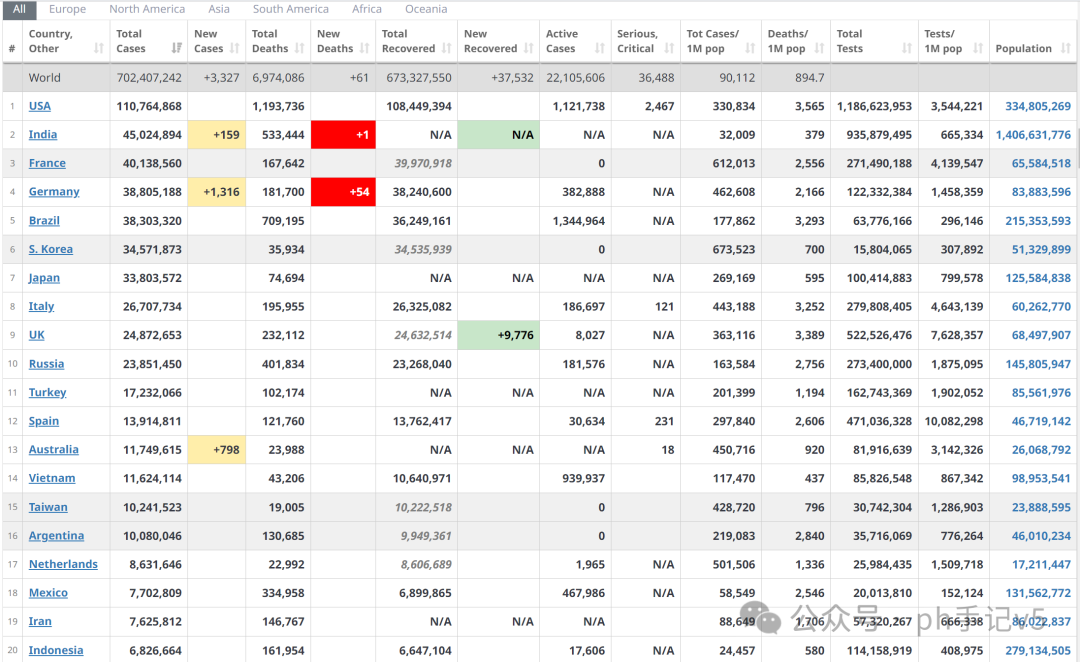Image resolution: width=1080 pixels, height=662 pixels.
Task: Follow the Germany link
Action: pos(54,192)
